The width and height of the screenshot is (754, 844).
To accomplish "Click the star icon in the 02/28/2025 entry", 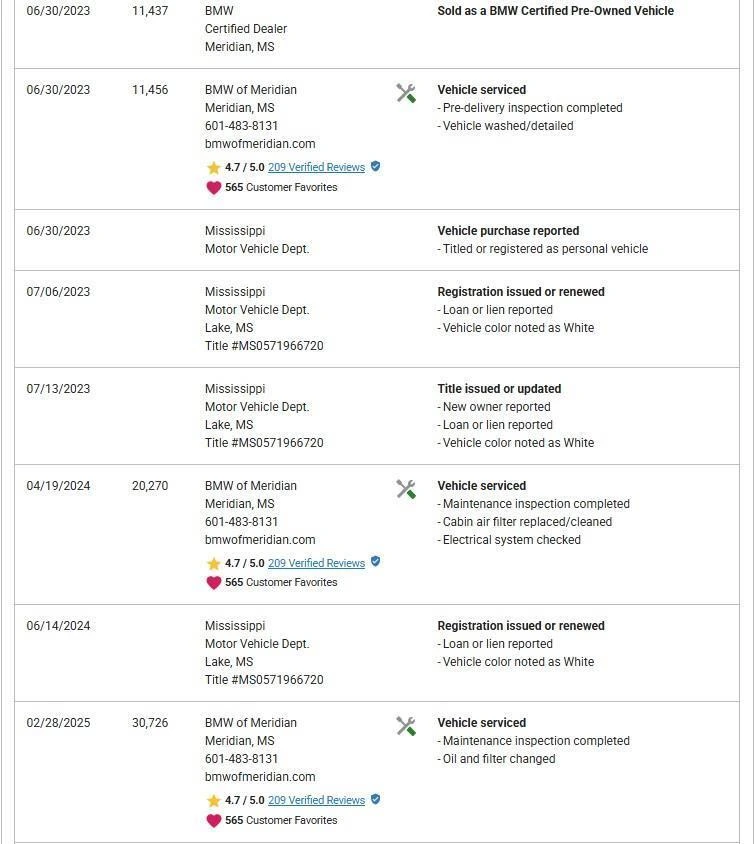I will [x=213, y=801].
